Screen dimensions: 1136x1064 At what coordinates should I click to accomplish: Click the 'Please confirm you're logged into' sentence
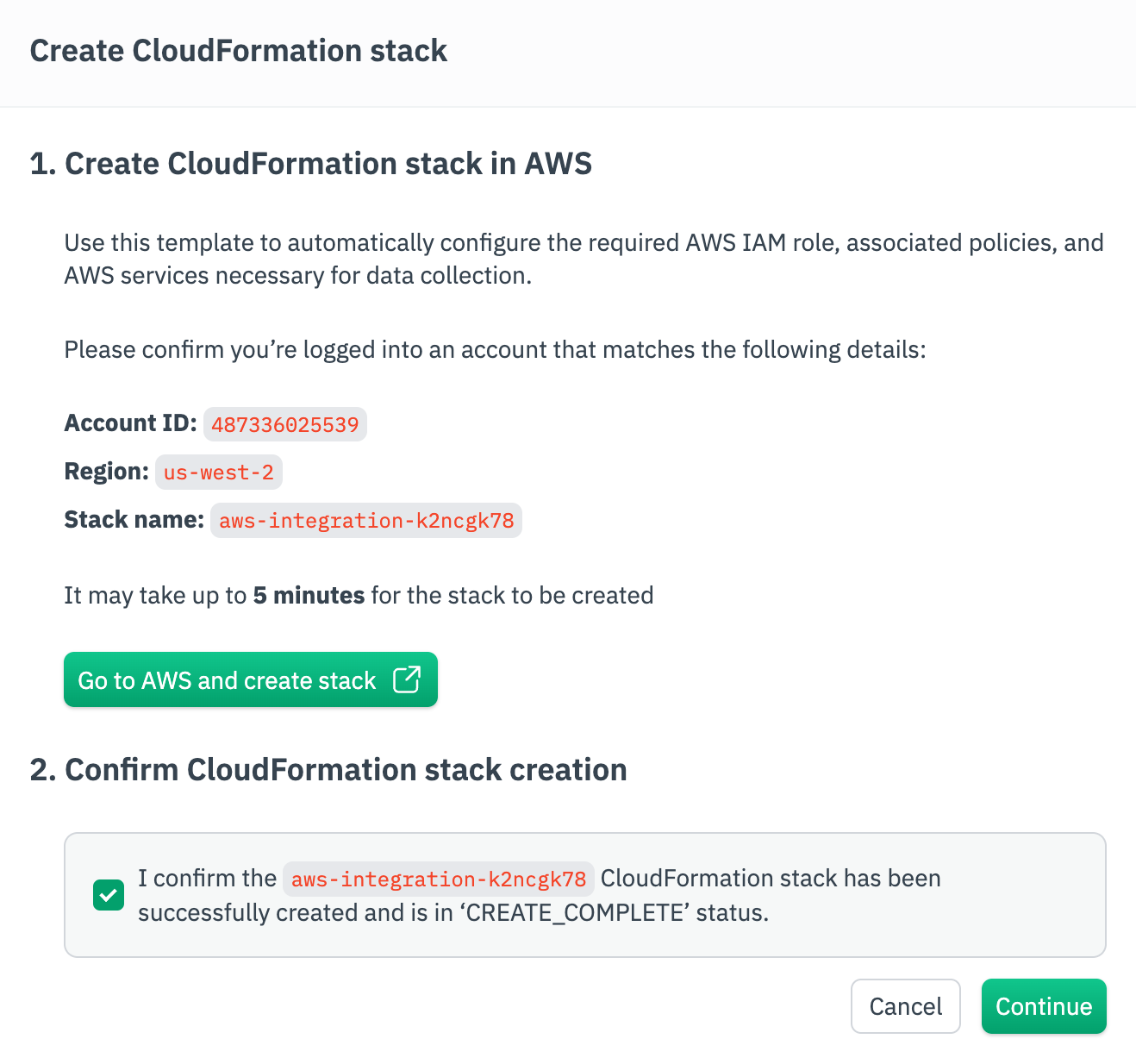point(495,350)
